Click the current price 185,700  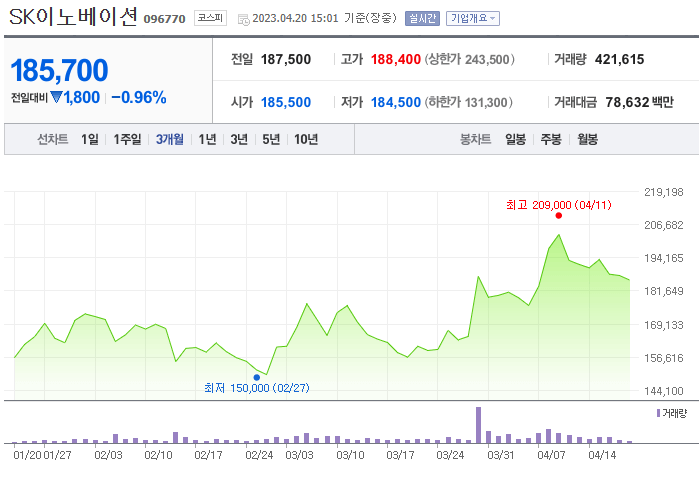tap(59, 70)
